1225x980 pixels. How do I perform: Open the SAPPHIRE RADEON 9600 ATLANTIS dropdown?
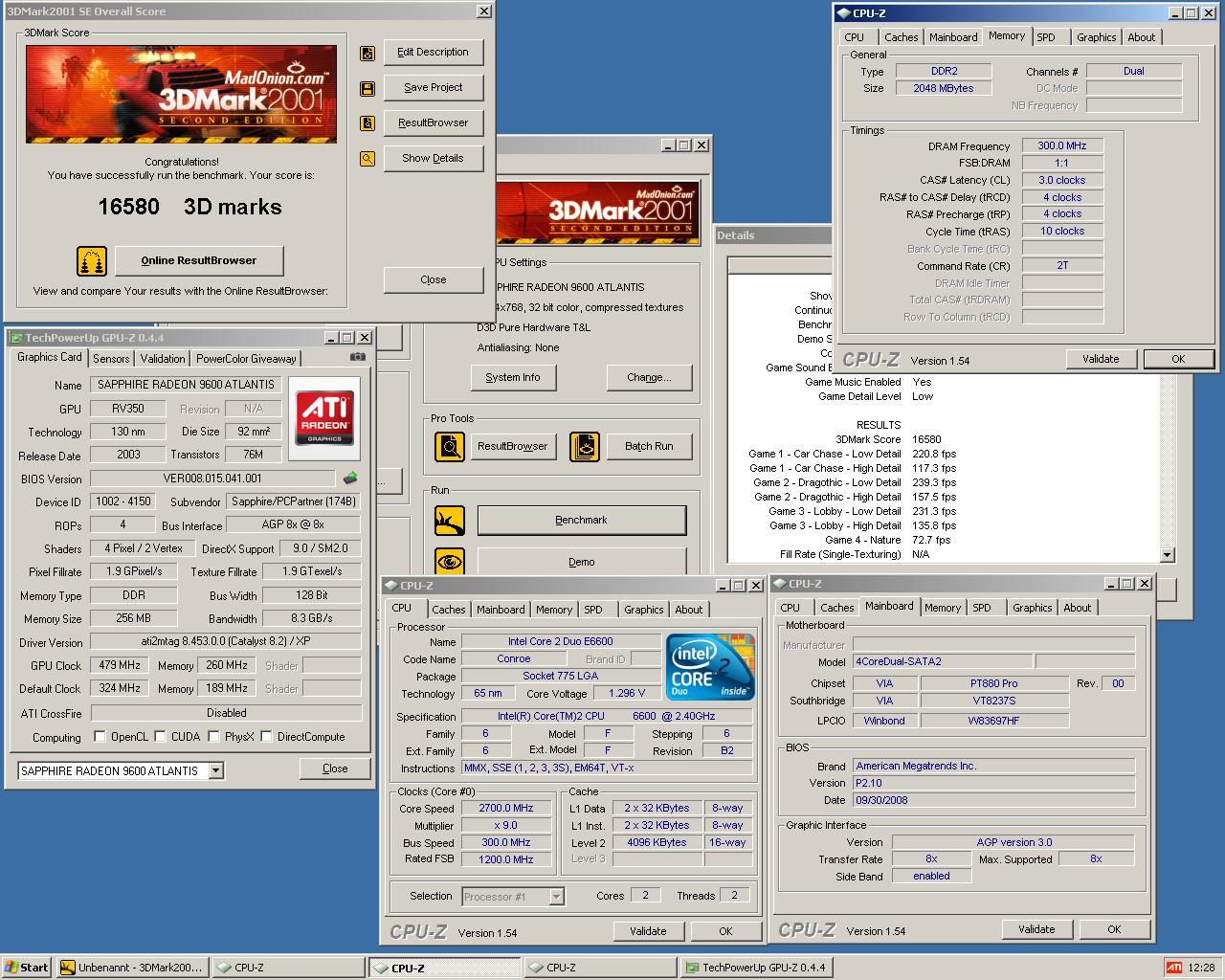215,770
